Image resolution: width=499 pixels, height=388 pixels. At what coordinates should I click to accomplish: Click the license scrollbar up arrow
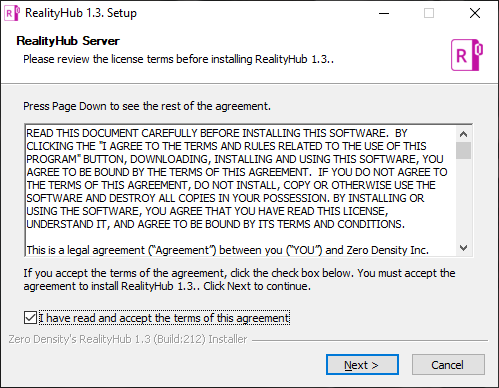[x=463, y=134]
